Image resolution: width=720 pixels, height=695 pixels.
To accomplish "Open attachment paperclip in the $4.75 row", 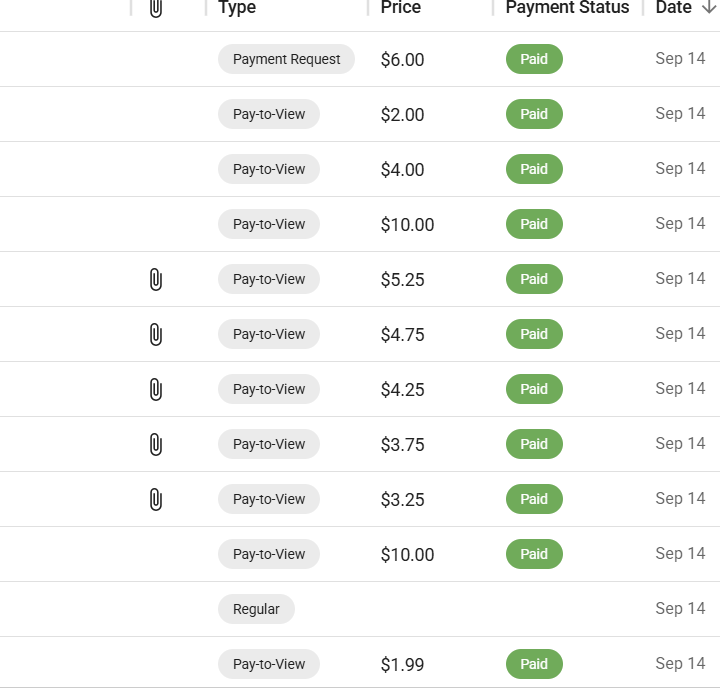I will (156, 334).
